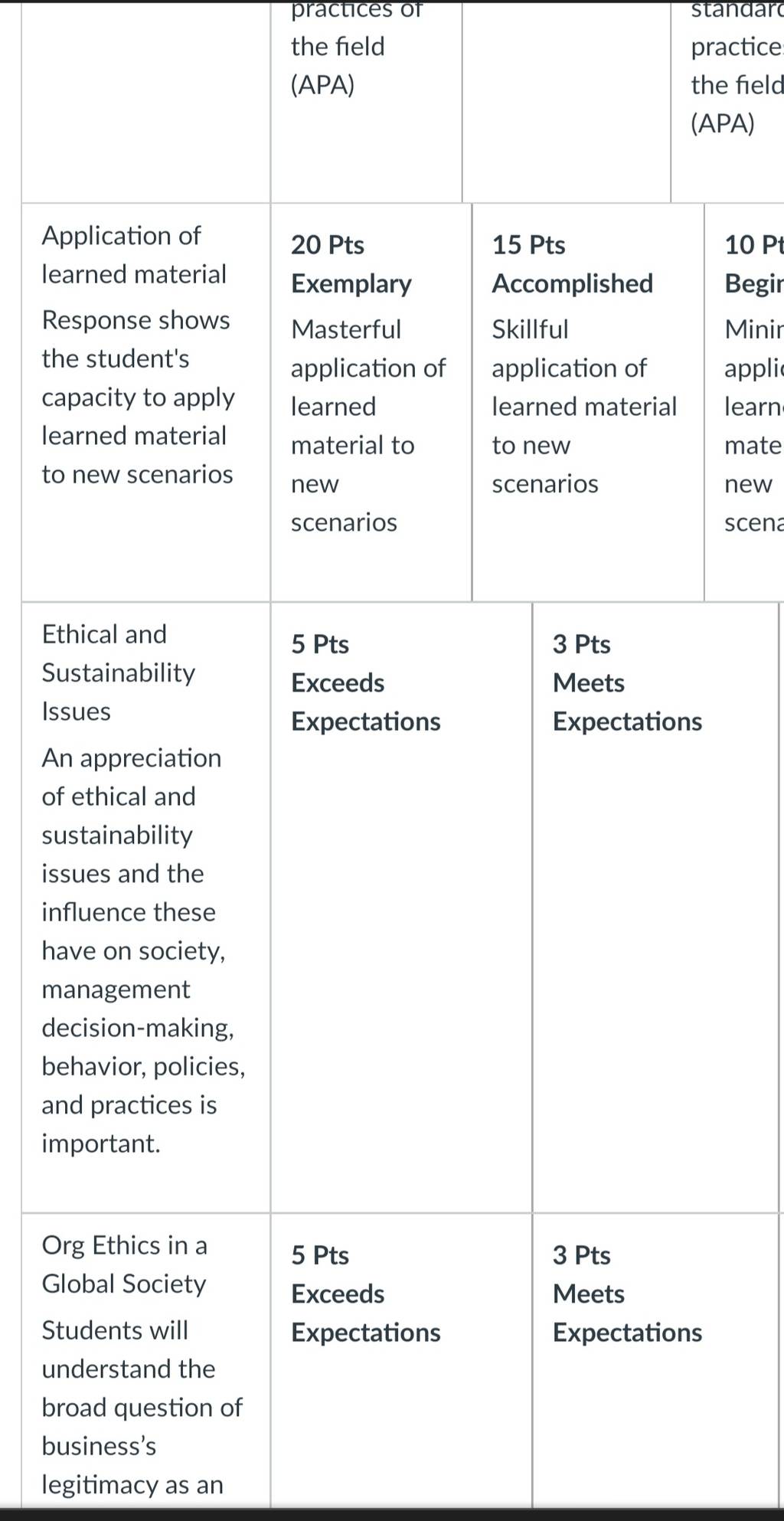Choose 5 Pts Exceeds Expectations for Org Ethics

pyautogui.click(x=401, y=1361)
